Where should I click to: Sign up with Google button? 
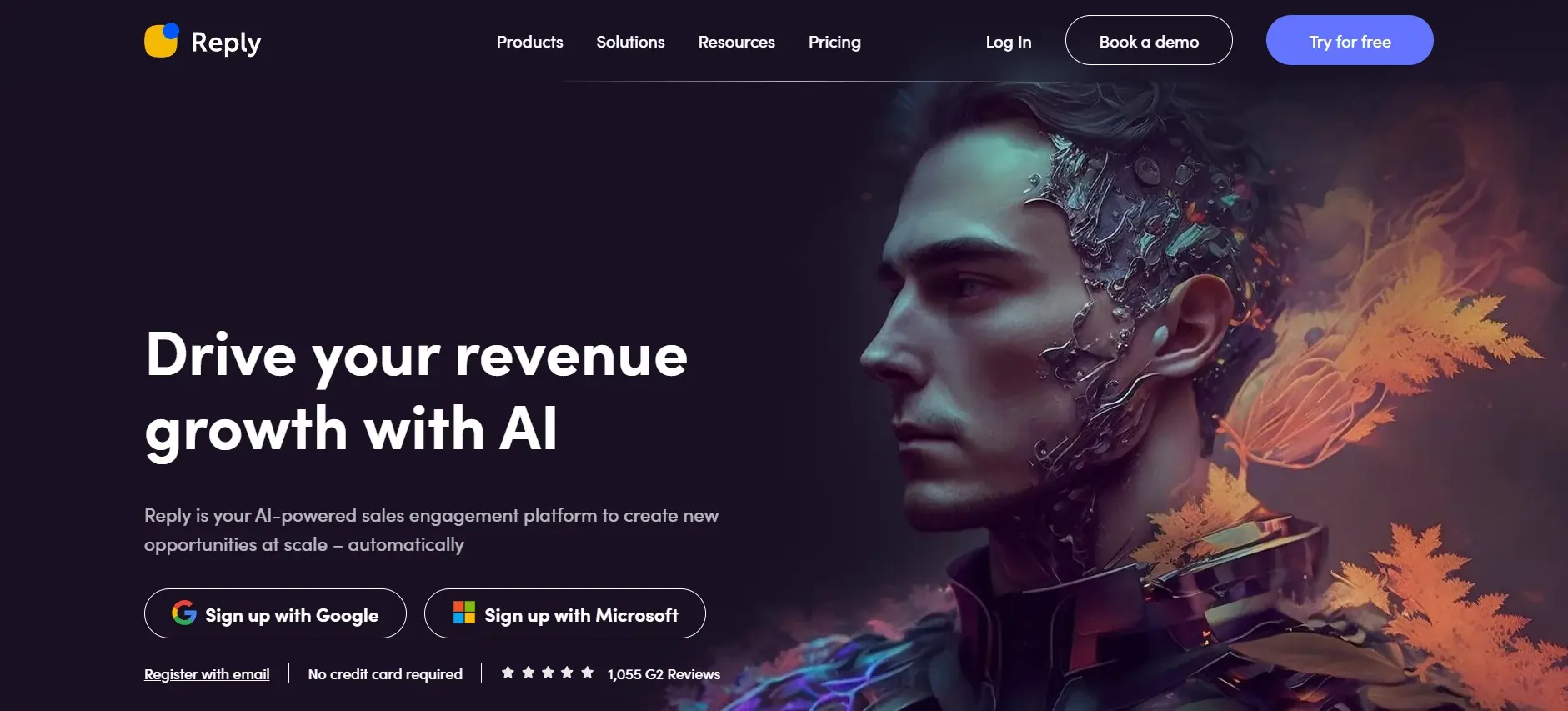point(275,613)
